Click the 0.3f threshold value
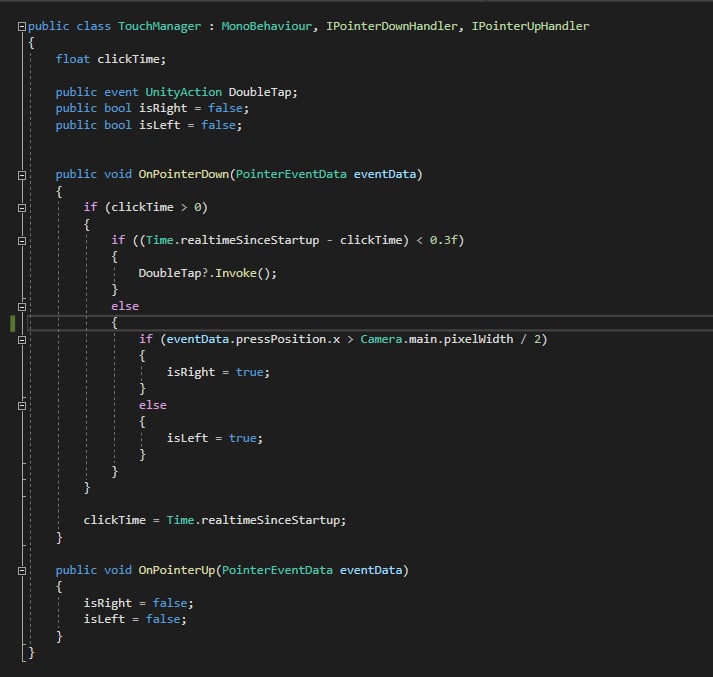The width and height of the screenshot is (713, 677). pos(443,240)
